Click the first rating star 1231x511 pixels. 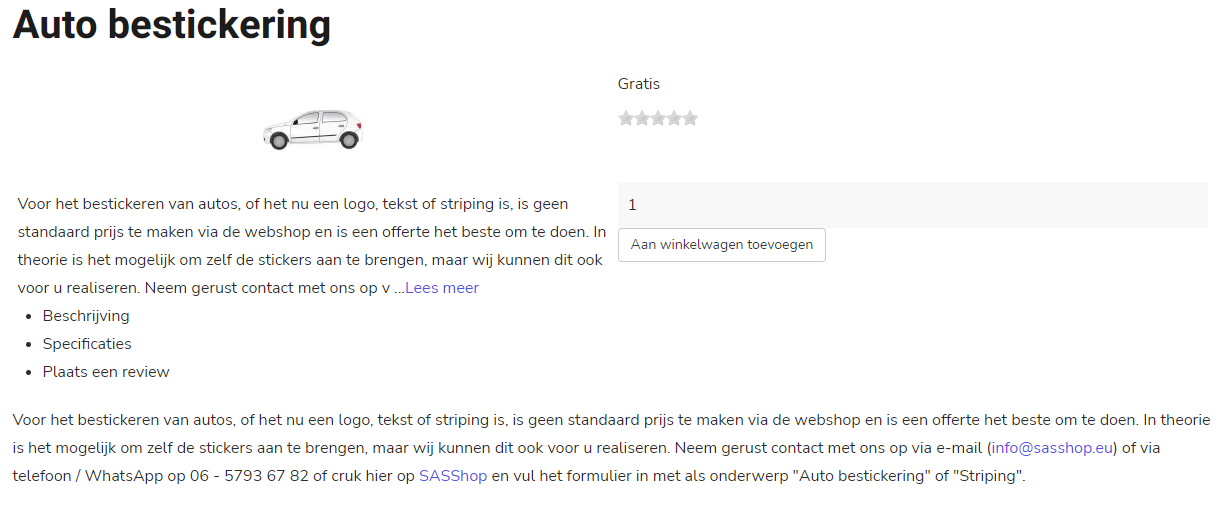click(626, 119)
